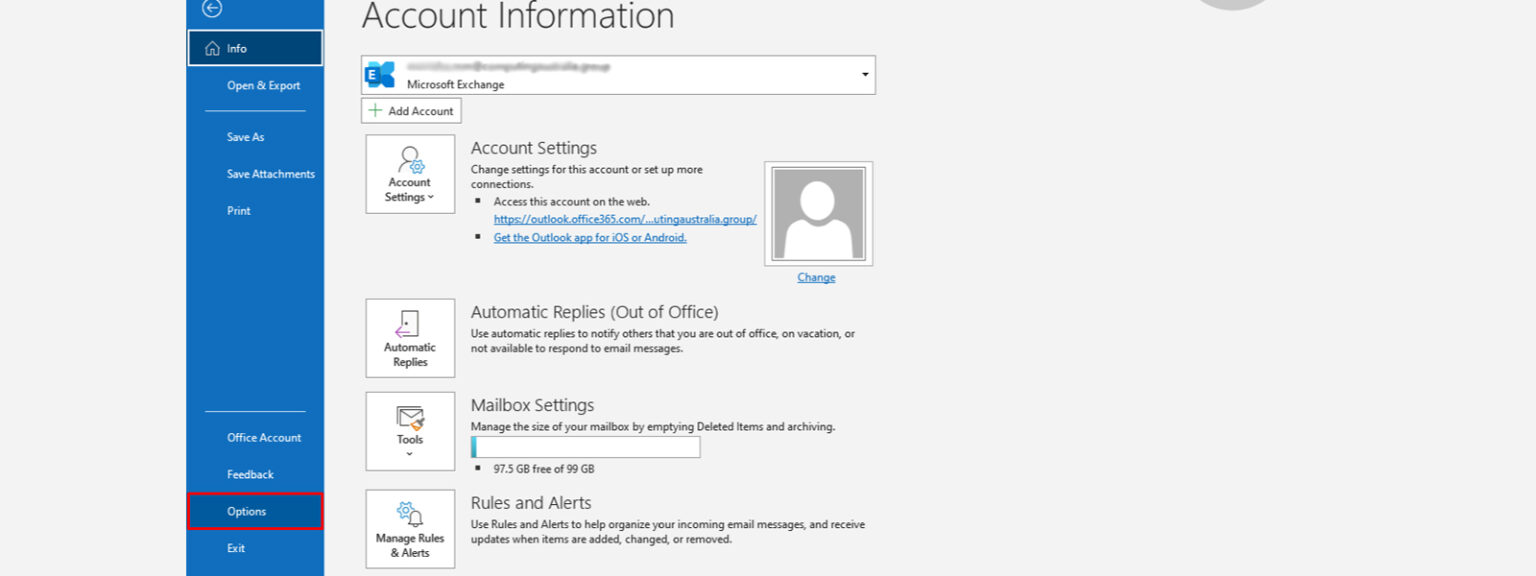Click the Change photo link

pyautogui.click(x=816, y=278)
